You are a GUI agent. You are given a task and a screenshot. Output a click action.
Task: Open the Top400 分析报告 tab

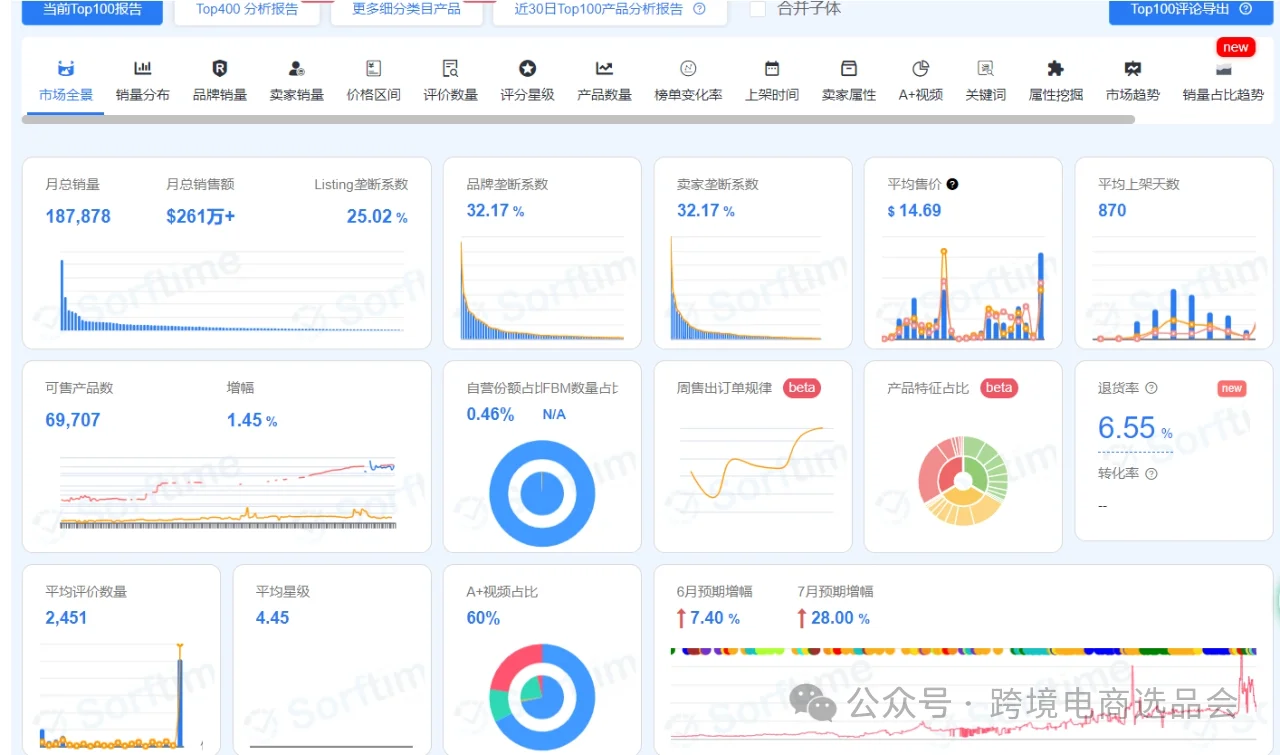[x=247, y=10]
